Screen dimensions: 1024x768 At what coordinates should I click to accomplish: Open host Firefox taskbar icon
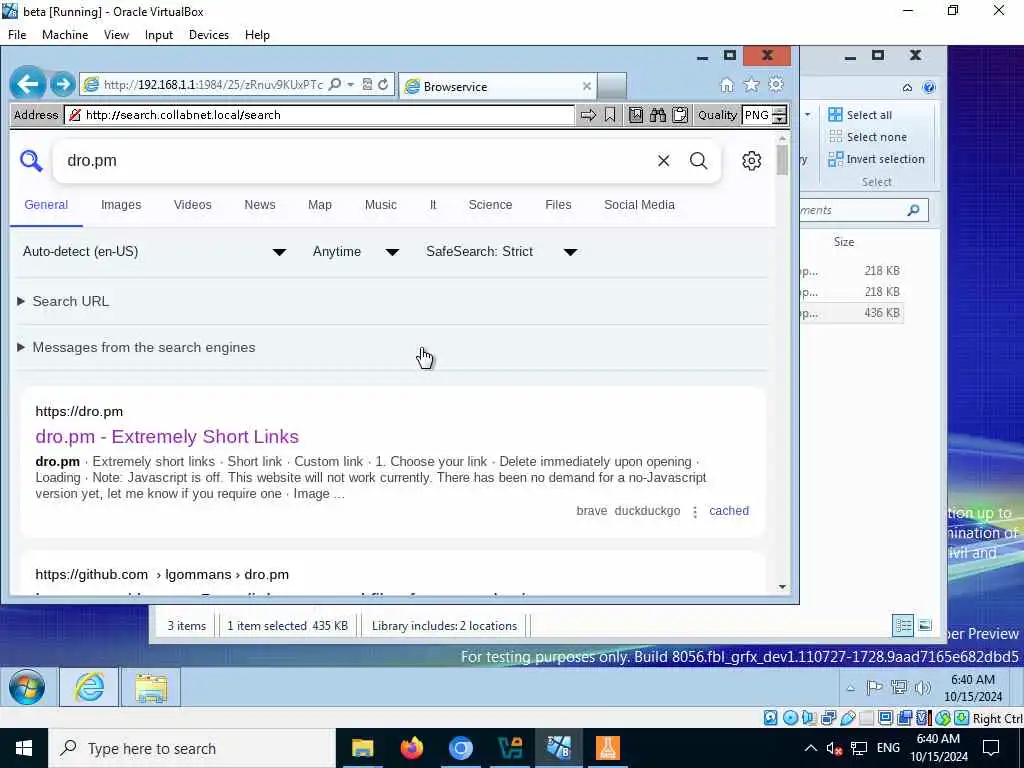411,748
